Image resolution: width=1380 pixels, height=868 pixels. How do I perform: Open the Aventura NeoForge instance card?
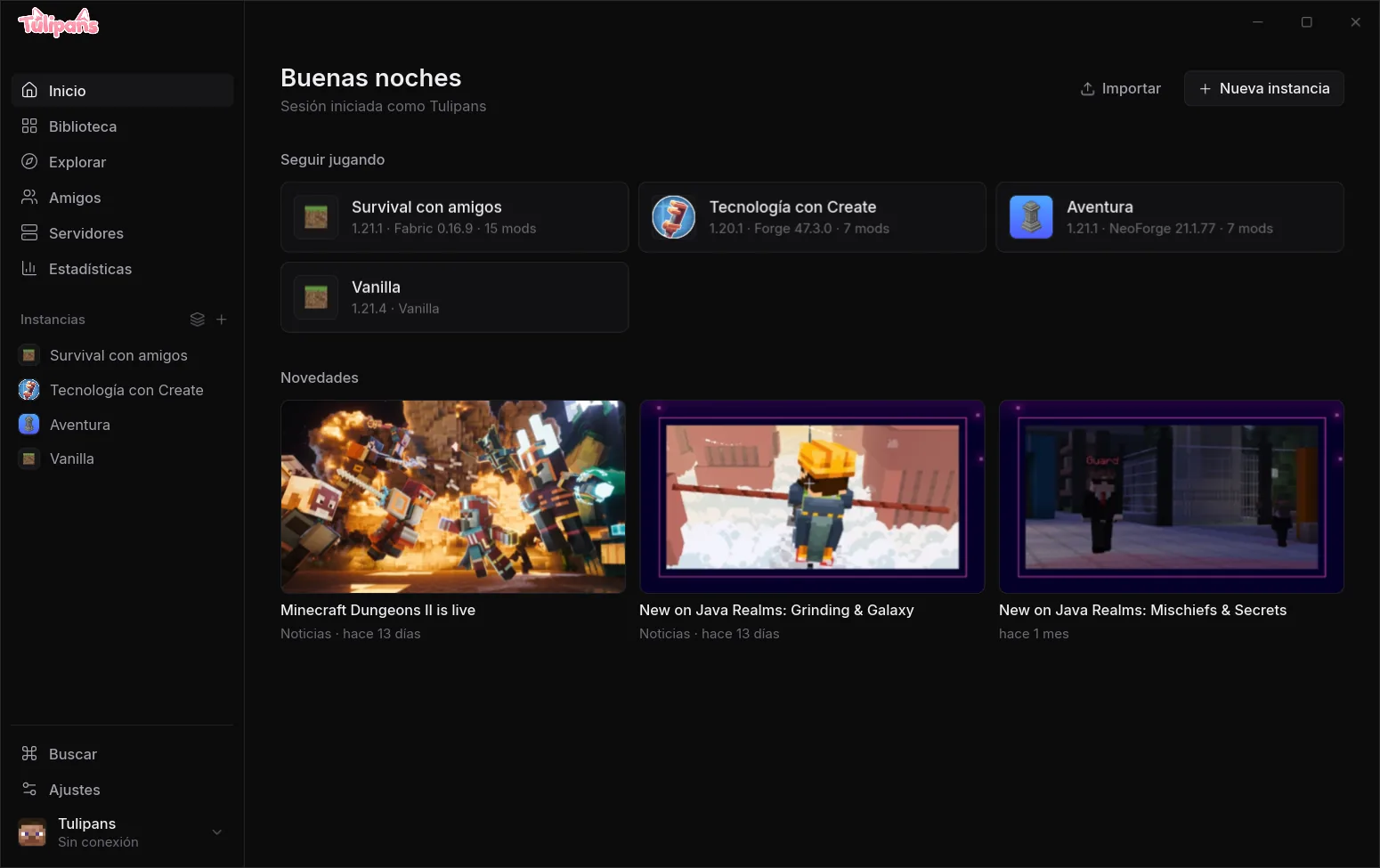coord(1170,217)
